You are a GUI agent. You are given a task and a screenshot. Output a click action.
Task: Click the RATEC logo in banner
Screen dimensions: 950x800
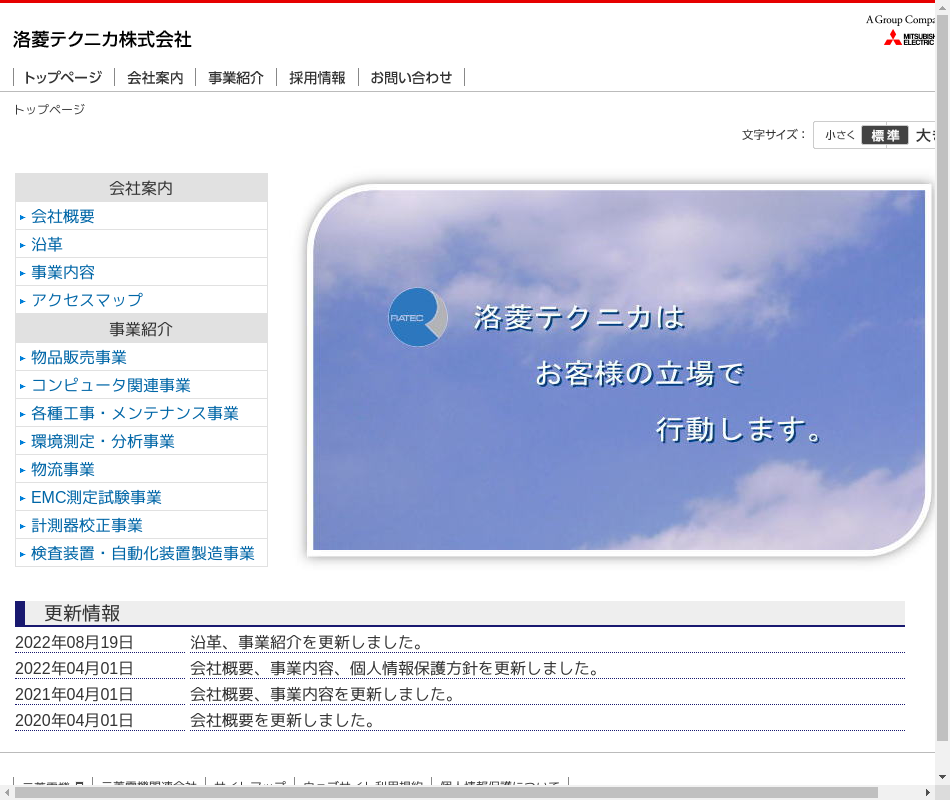coord(417,317)
